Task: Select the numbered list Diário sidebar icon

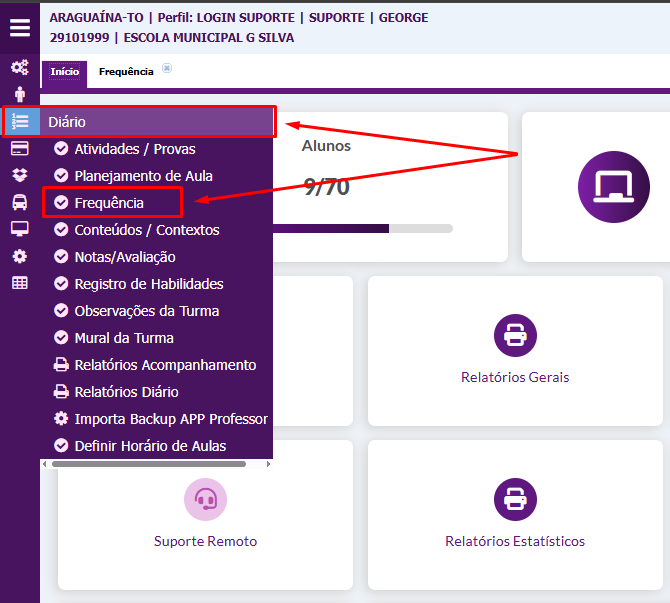Action: point(20,121)
